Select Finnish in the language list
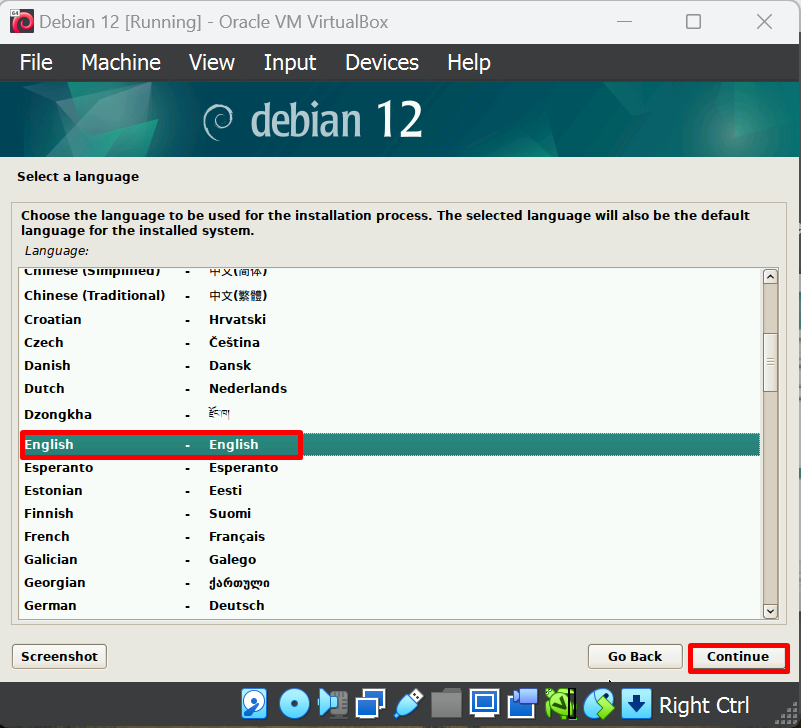Viewport: 801px width, 728px height. (389, 513)
